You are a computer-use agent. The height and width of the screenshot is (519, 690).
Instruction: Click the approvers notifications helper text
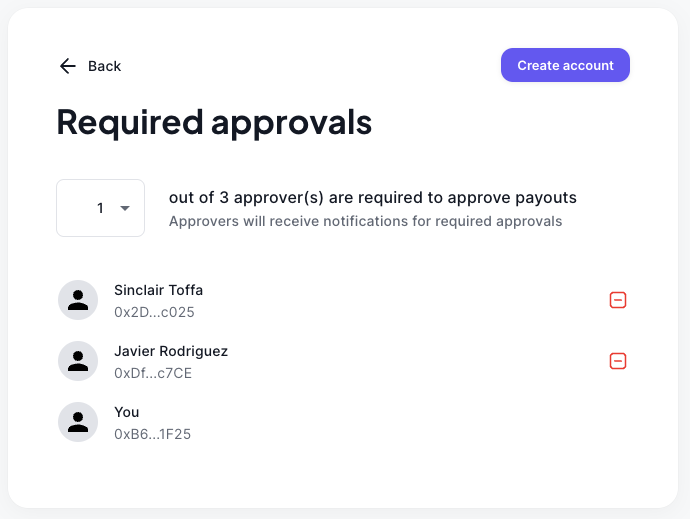point(365,221)
